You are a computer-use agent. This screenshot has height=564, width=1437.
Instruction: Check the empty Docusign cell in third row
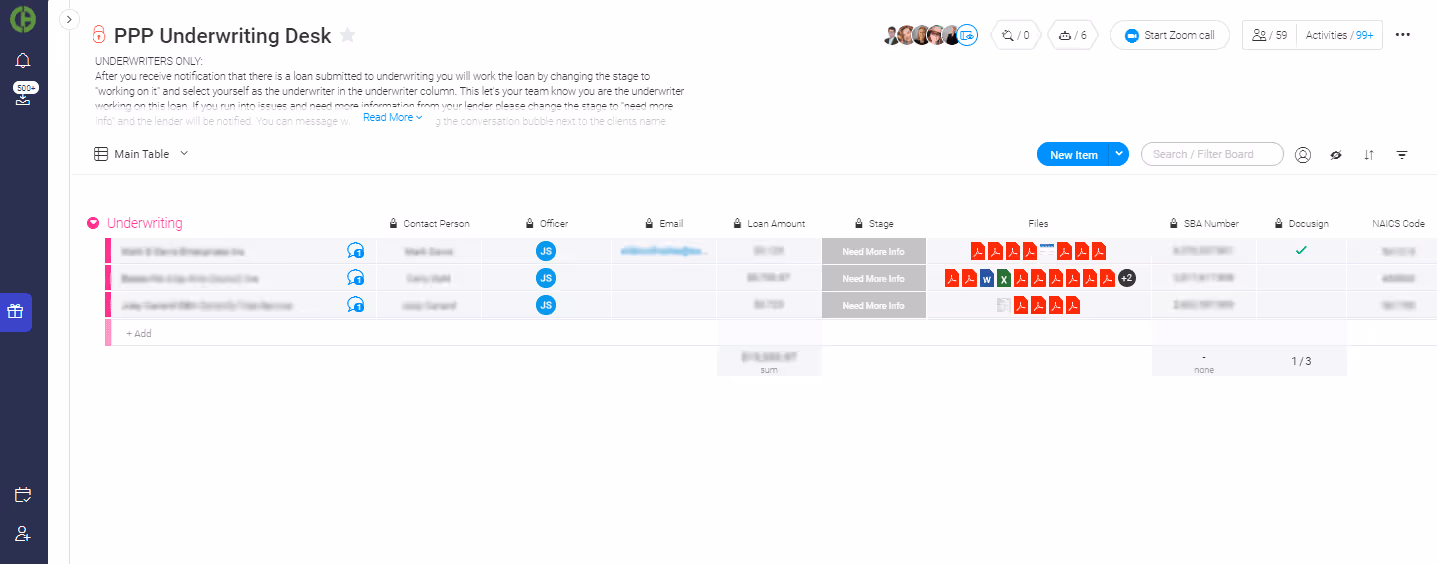tap(1301, 305)
